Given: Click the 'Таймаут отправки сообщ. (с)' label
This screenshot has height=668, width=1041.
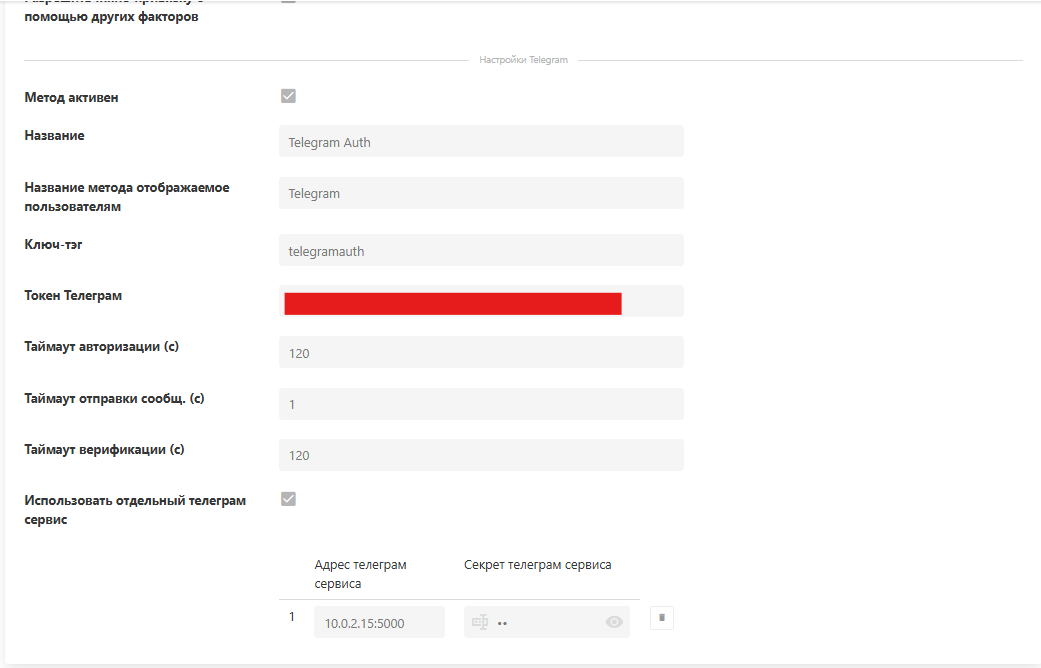Looking at the screenshot, I should tap(114, 398).
